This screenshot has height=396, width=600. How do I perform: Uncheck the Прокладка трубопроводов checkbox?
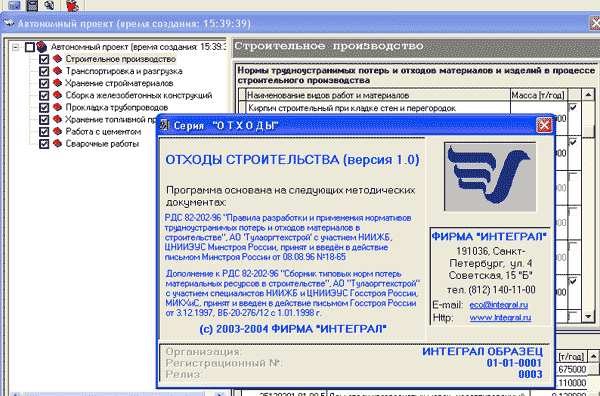(44, 108)
